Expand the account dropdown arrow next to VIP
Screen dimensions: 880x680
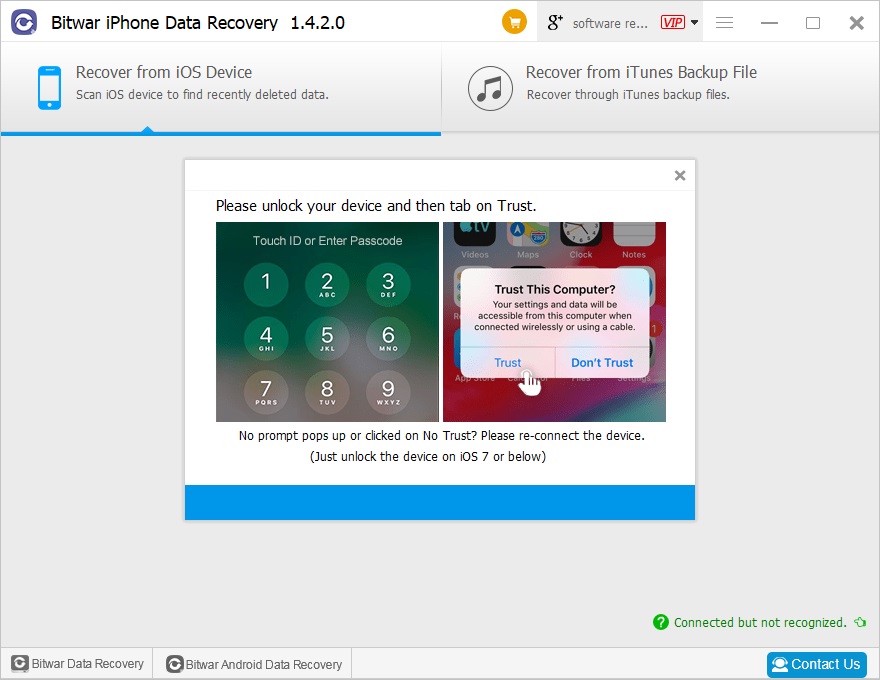(694, 22)
